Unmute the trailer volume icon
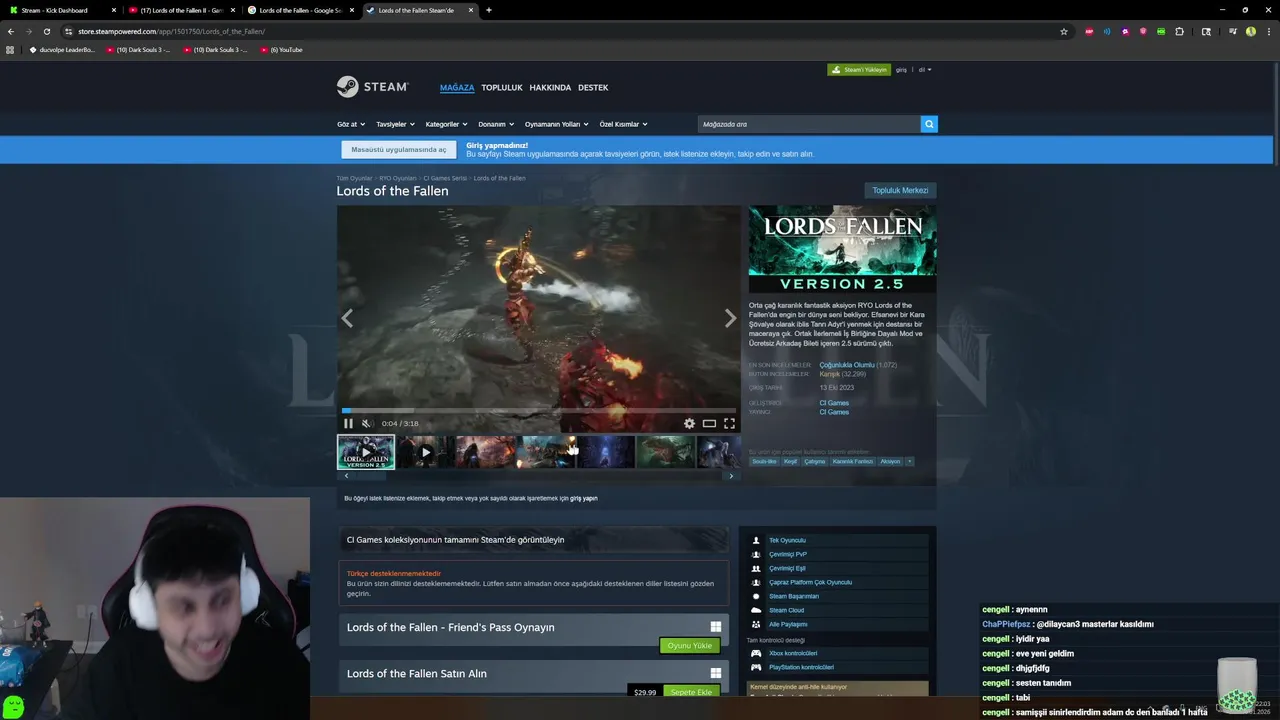Viewport: 1280px width, 720px height. [367, 424]
